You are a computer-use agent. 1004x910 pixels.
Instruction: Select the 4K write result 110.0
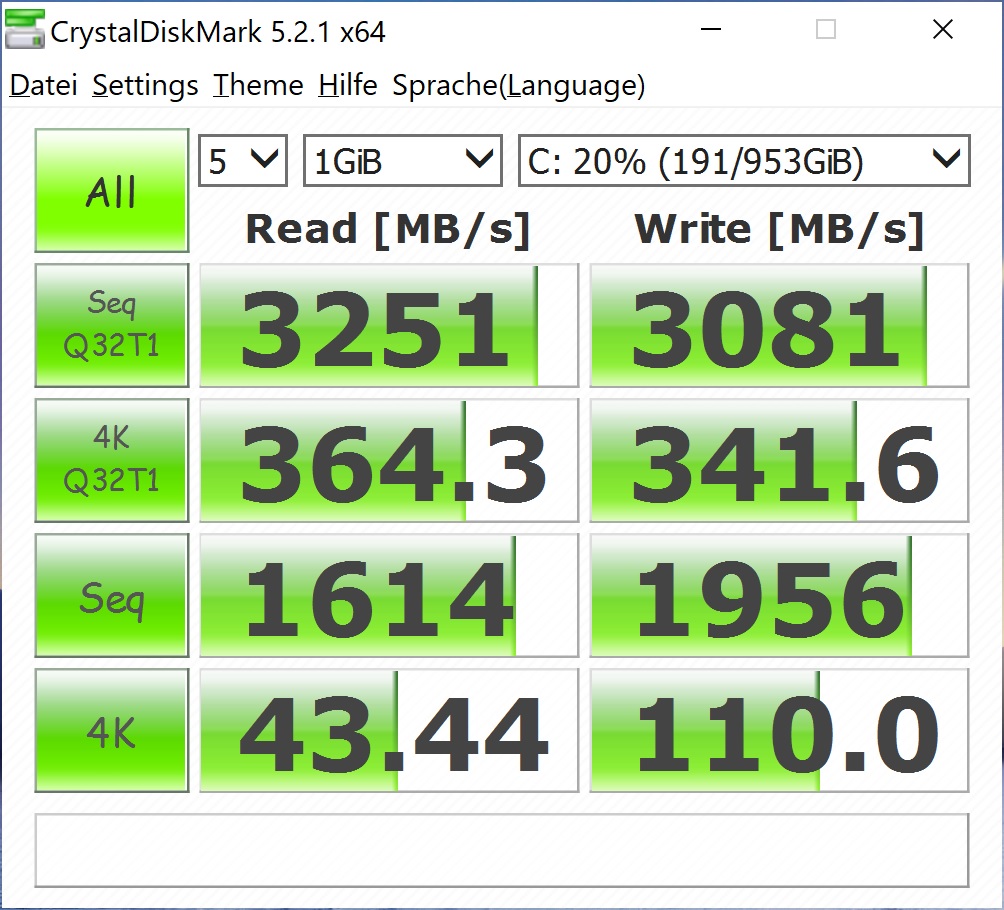(779, 731)
